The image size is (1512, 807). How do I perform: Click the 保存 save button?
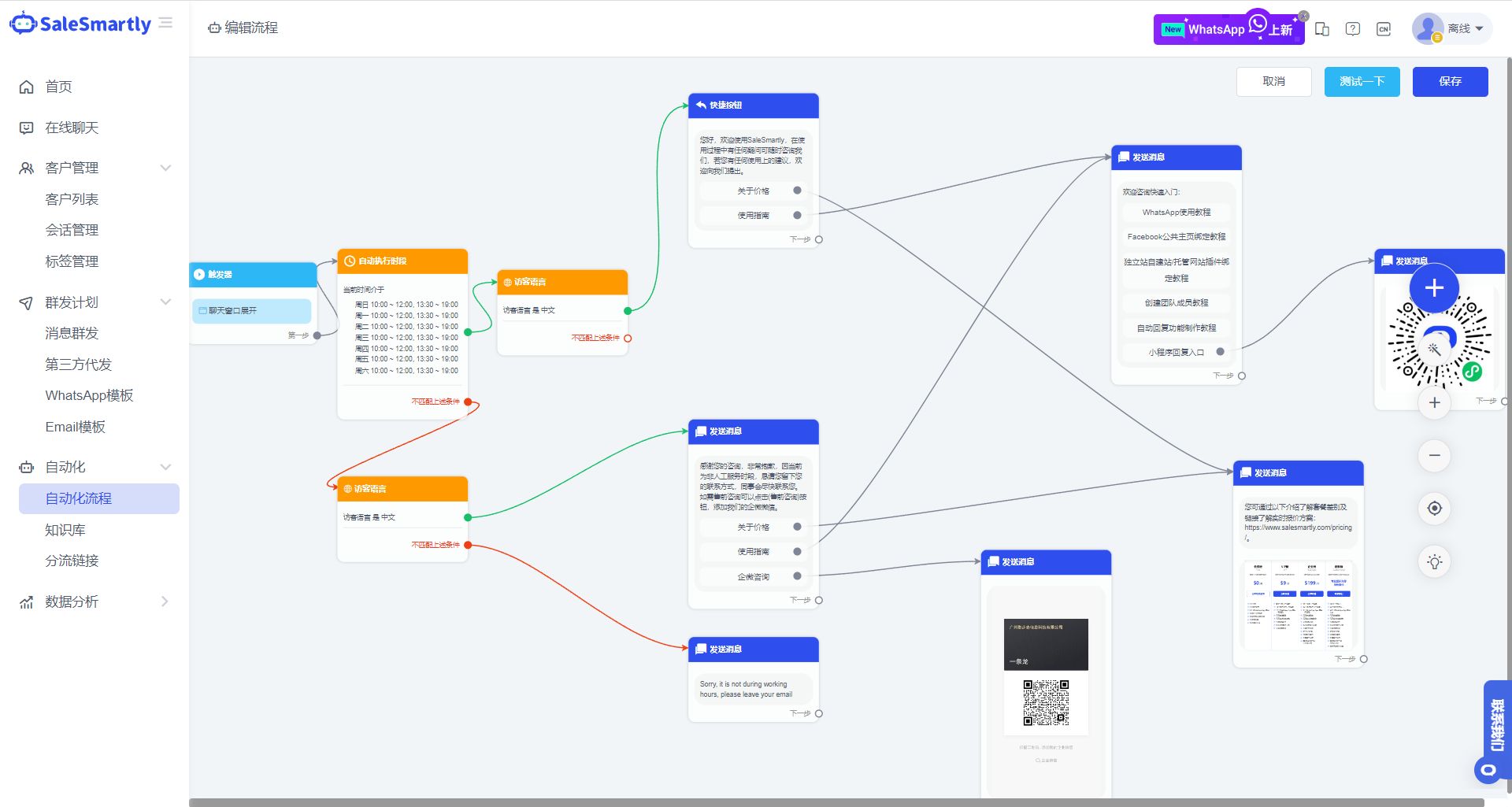click(1450, 82)
